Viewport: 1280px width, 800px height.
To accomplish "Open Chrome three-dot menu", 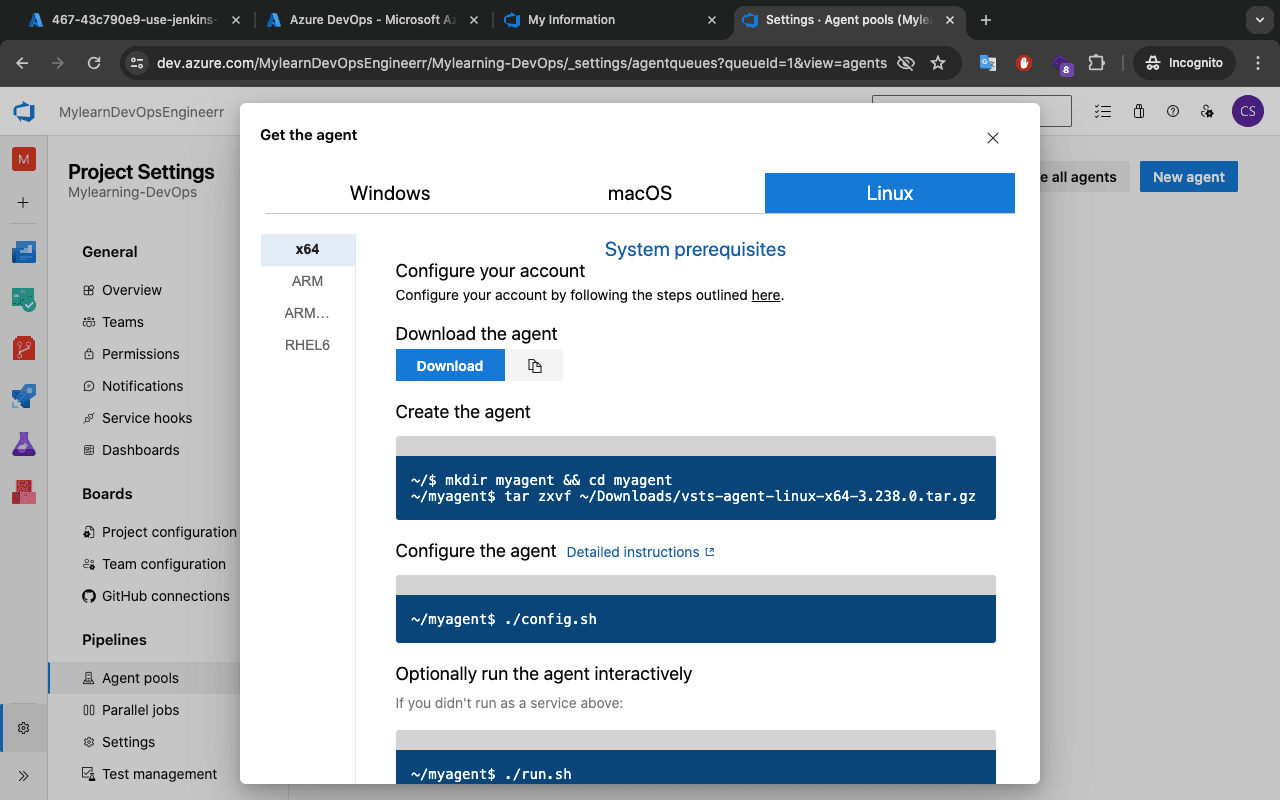I will 1258,63.
